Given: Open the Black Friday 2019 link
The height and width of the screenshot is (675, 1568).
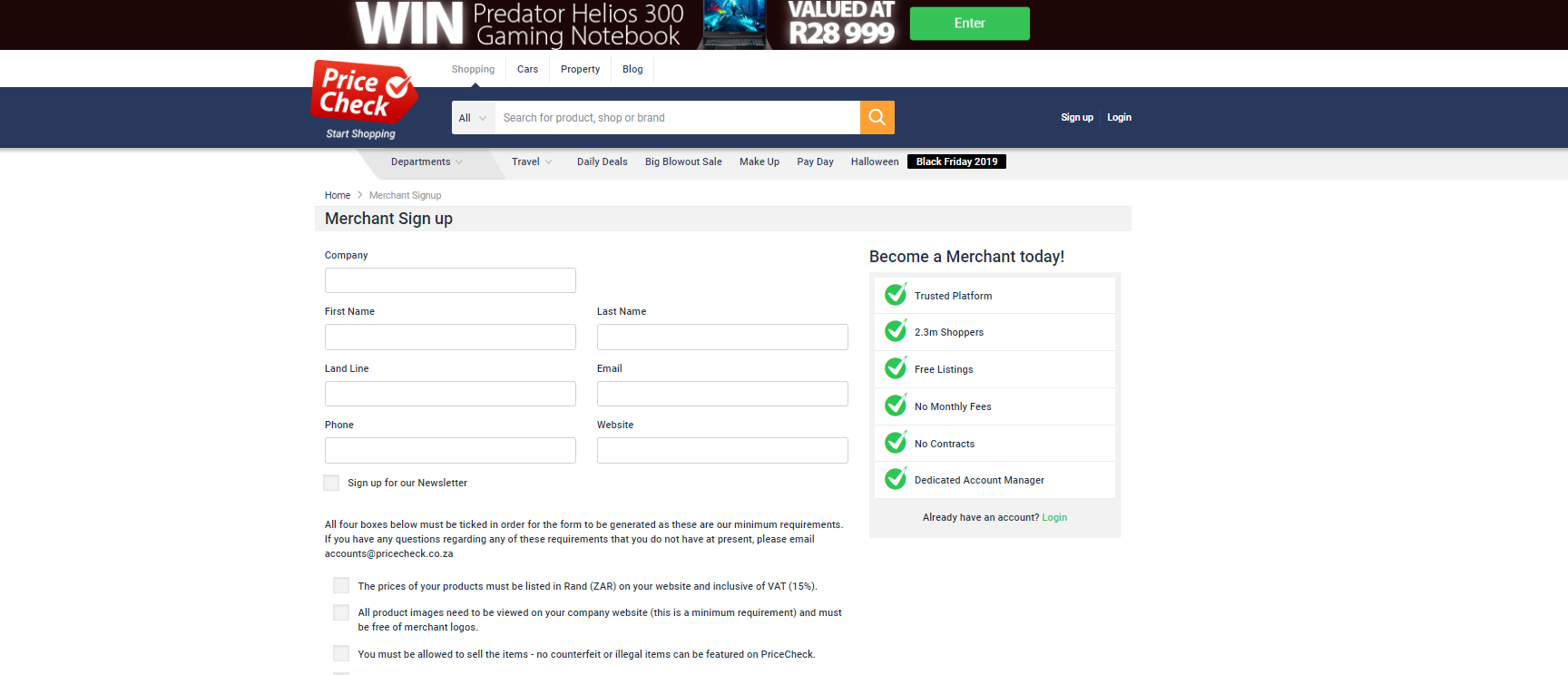Looking at the screenshot, I should pos(956,161).
